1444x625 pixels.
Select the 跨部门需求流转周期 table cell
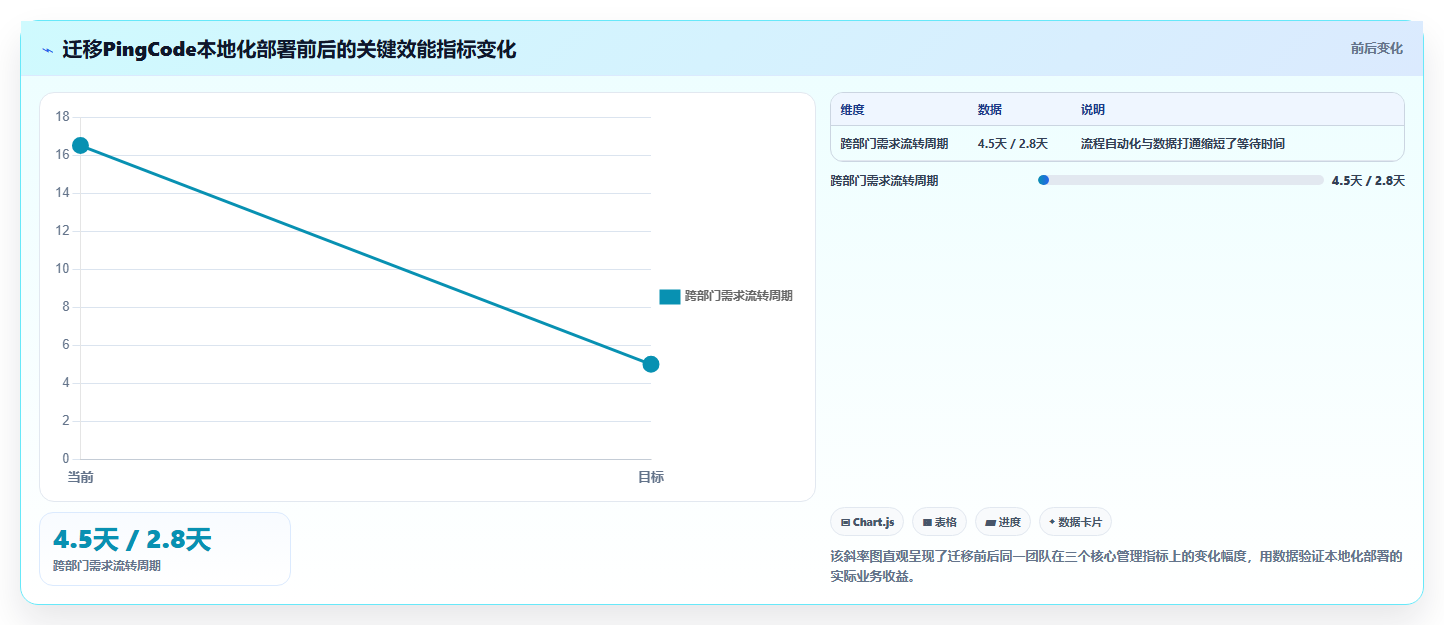(x=894, y=144)
